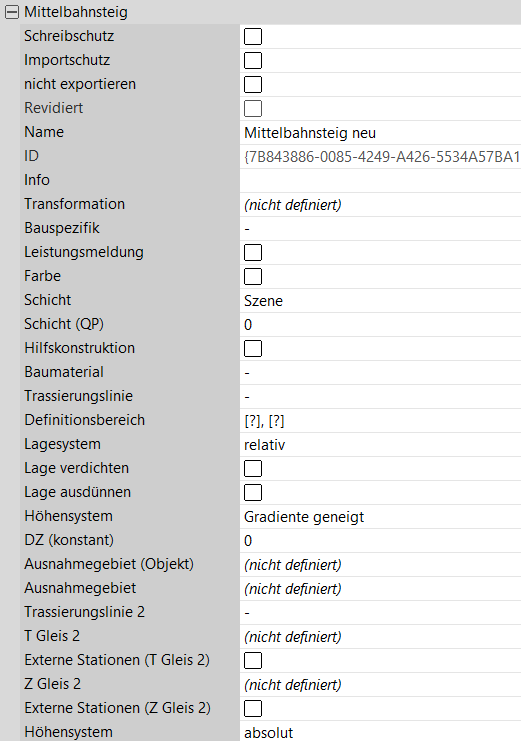521x741 pixels.
Task: Click the empty Info value field
Action: [380, 181]
